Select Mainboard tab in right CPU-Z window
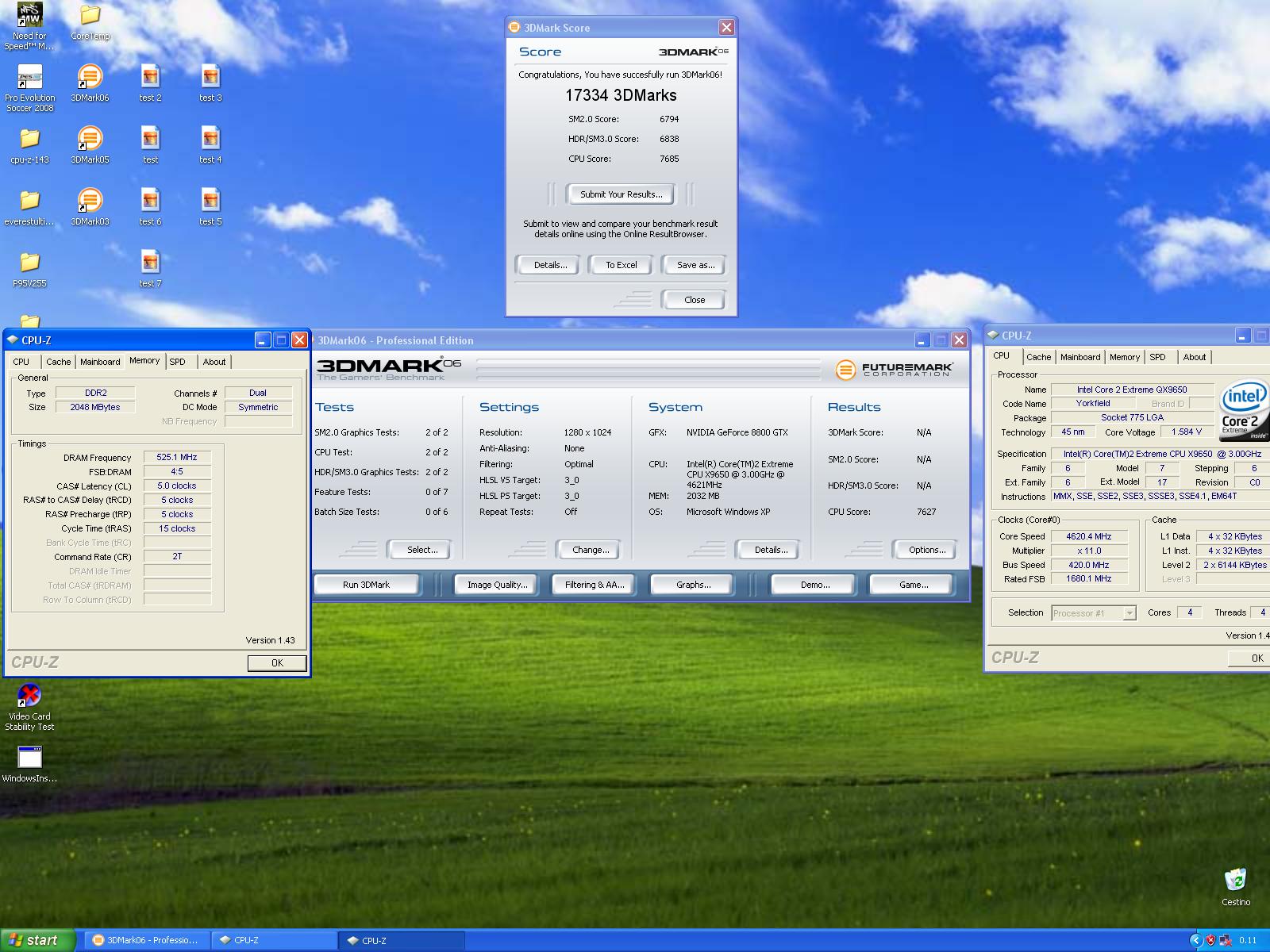1270x952 pixels. click(1080, 357)
